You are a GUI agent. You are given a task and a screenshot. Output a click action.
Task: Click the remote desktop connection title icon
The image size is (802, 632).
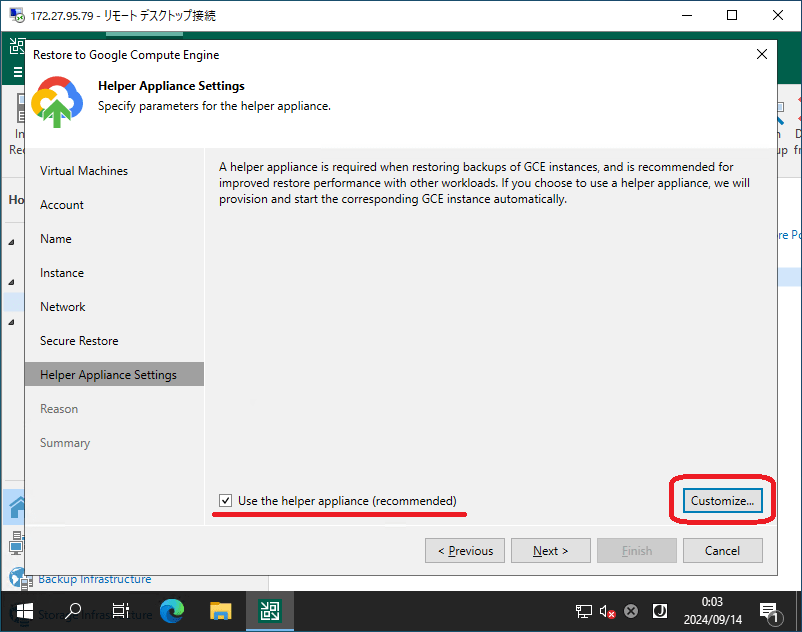pyautogui.click(x=17, y=15)
